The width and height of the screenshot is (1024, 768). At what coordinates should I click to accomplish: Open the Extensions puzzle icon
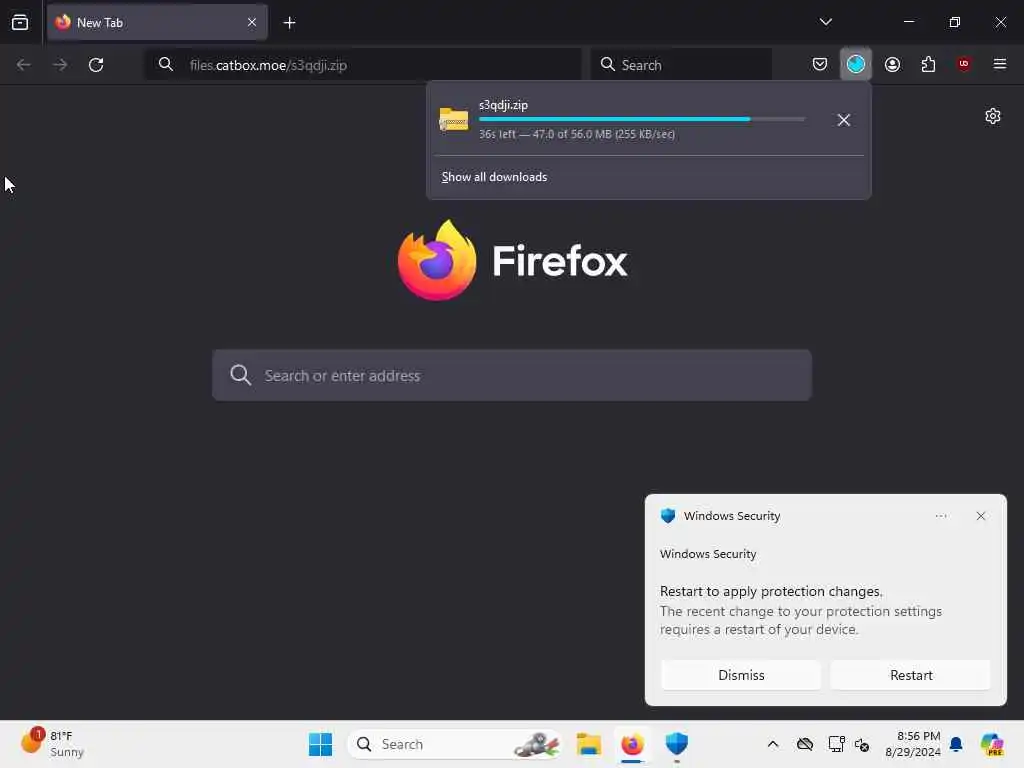coord(928,64)
